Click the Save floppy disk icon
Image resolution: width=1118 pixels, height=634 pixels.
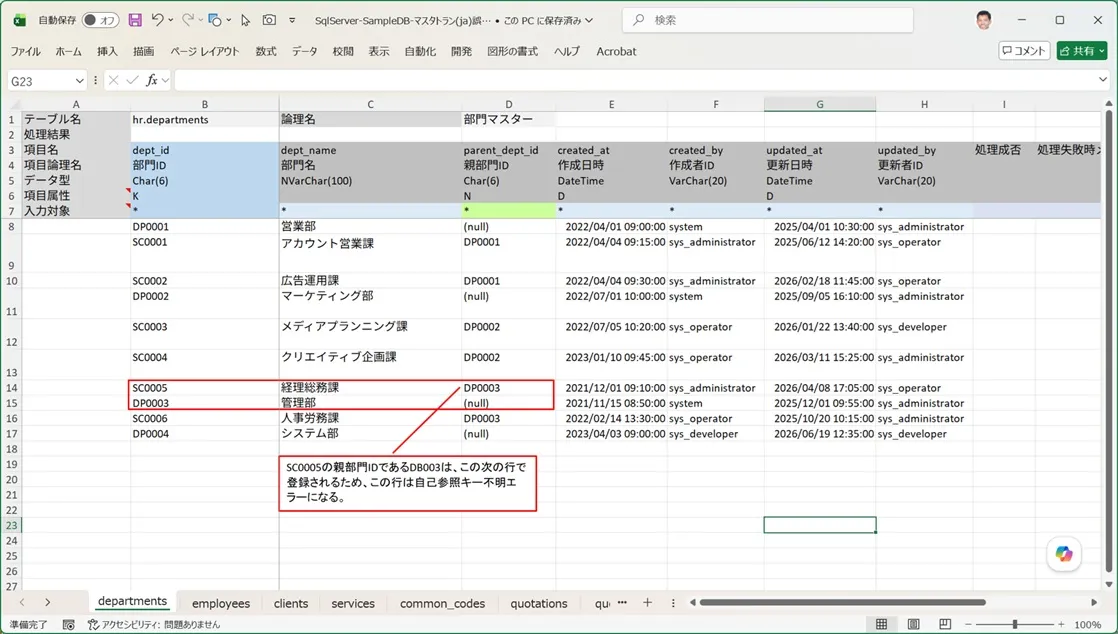tap(135, 20)
